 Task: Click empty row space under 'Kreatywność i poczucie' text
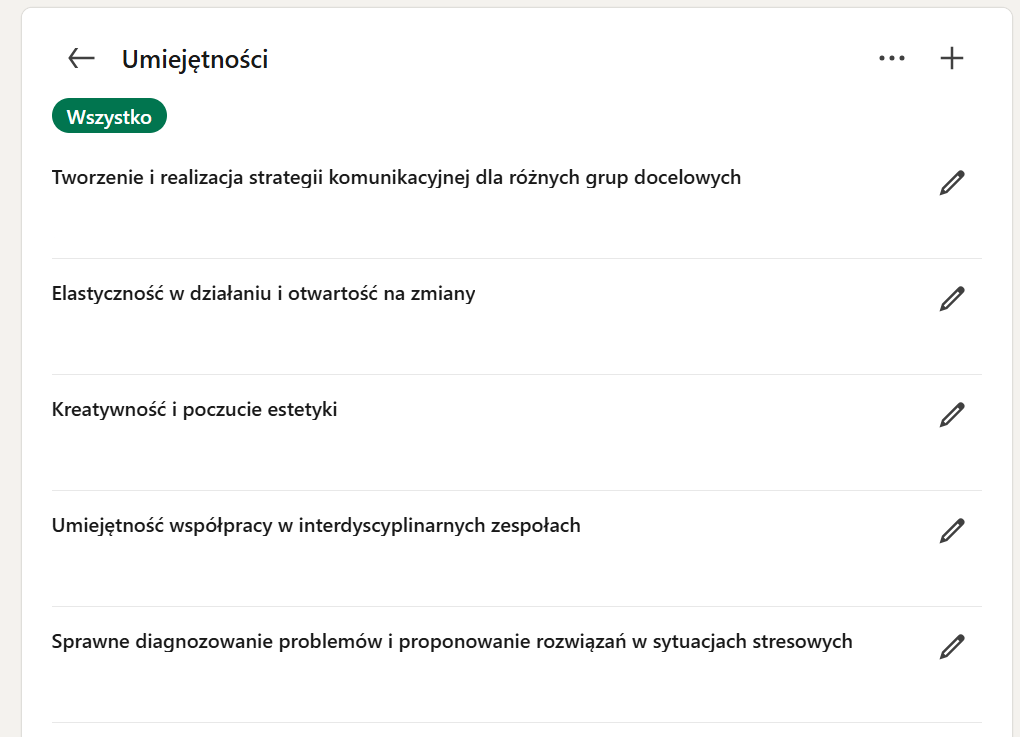click(455, 456)
